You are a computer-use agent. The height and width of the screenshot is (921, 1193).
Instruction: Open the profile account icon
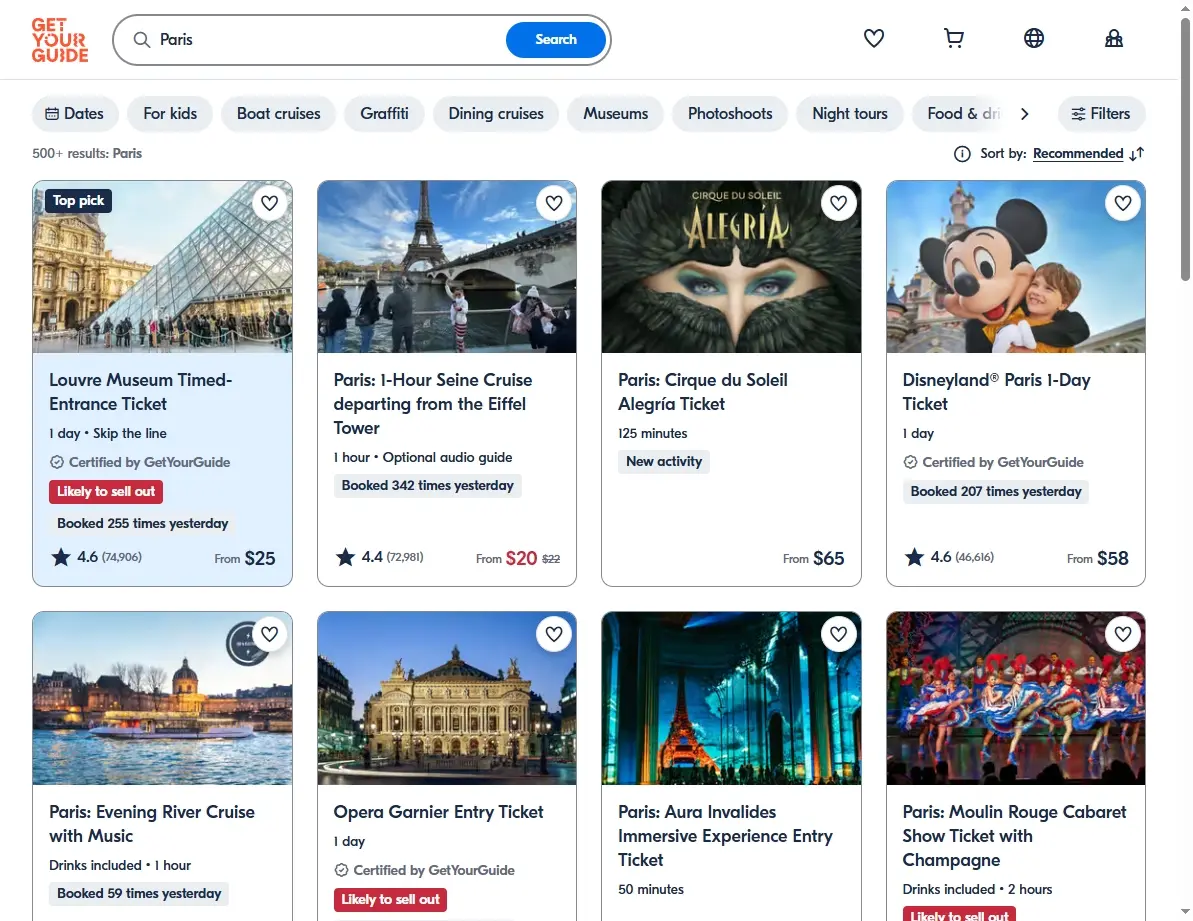tap(1113, 38)
